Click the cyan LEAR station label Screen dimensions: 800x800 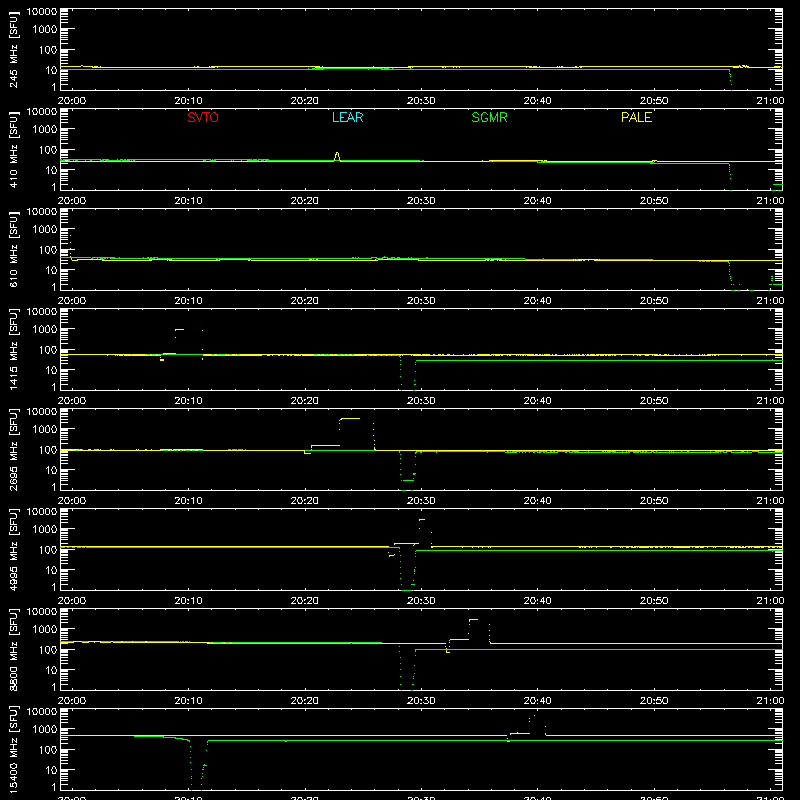click(x=347, y=117)
